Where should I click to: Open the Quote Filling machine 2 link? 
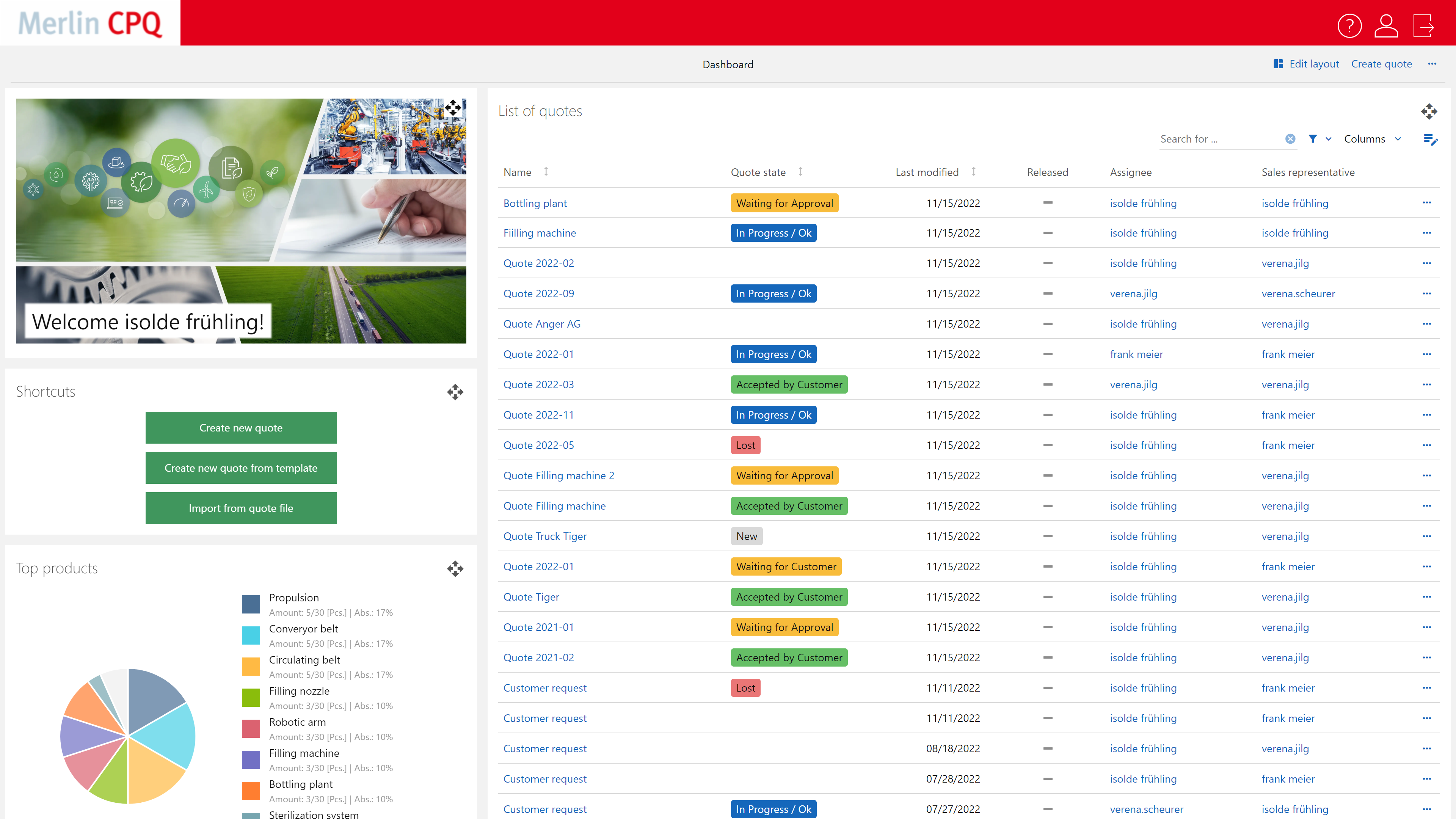(x=559, y=475)
